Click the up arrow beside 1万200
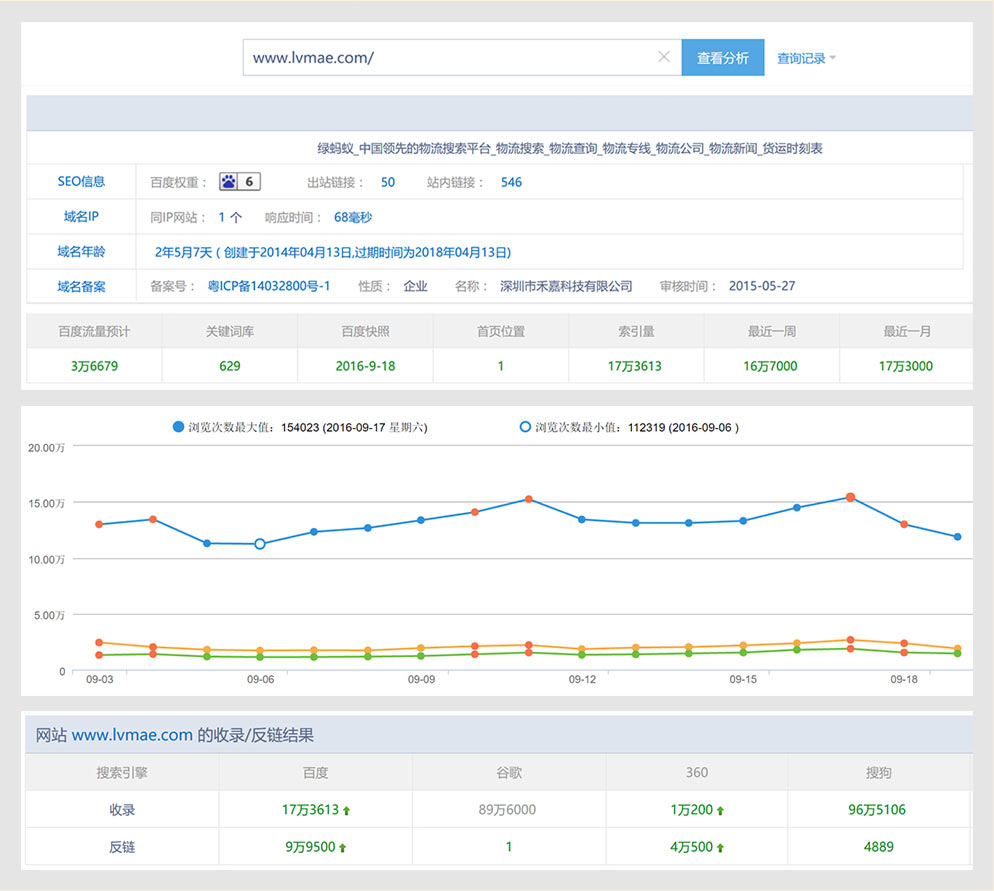 [720, 811]
